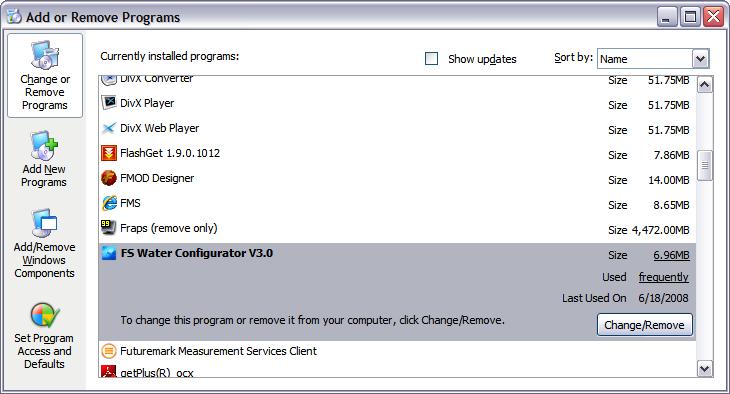The height and width of the screenshot is (394, 730).
Task: Select Futuremark Measurement Services Client icon
Action: [x=109, y=351]
